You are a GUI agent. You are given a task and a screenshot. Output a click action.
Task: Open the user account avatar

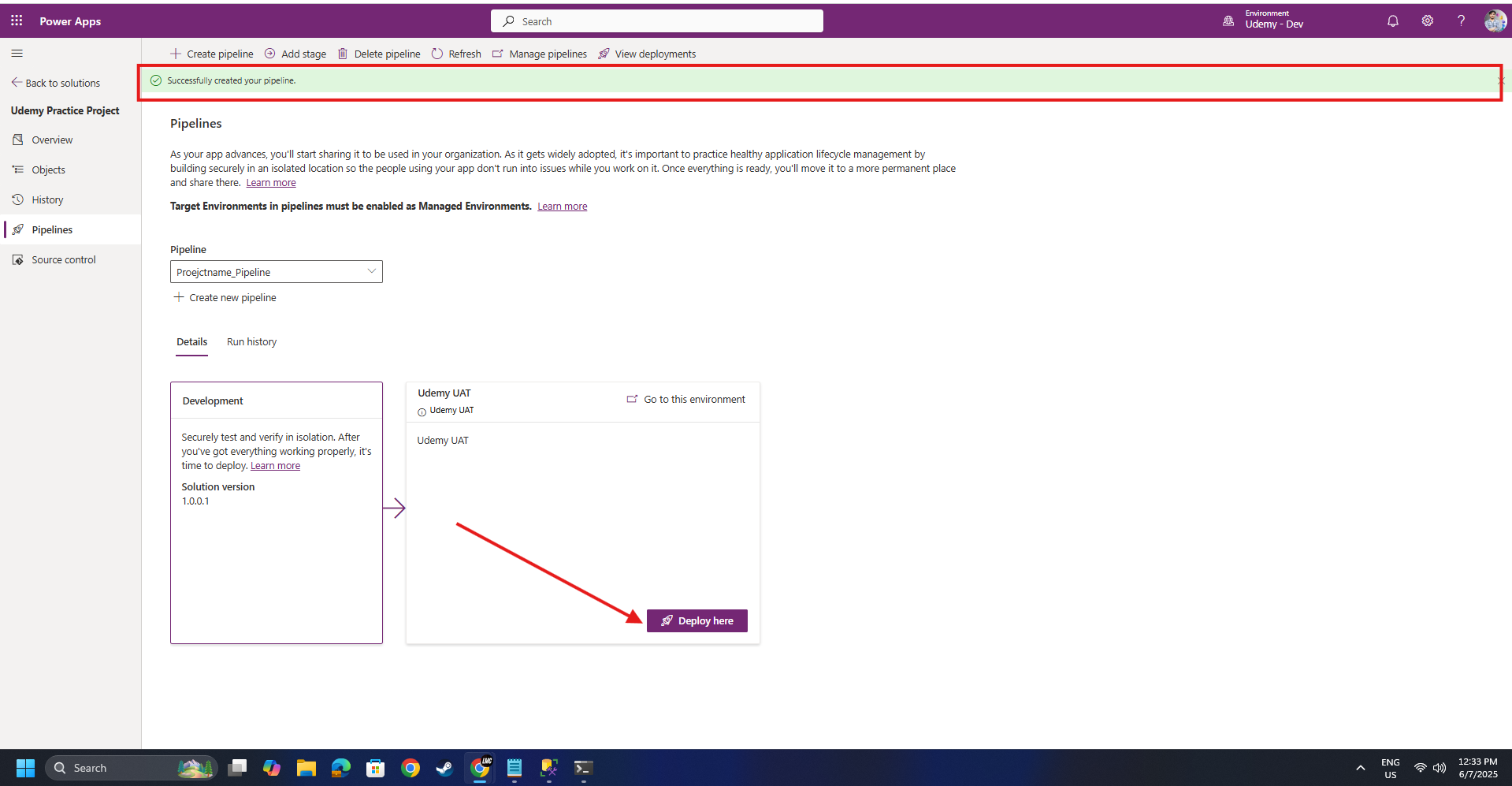coord(1495,21)
